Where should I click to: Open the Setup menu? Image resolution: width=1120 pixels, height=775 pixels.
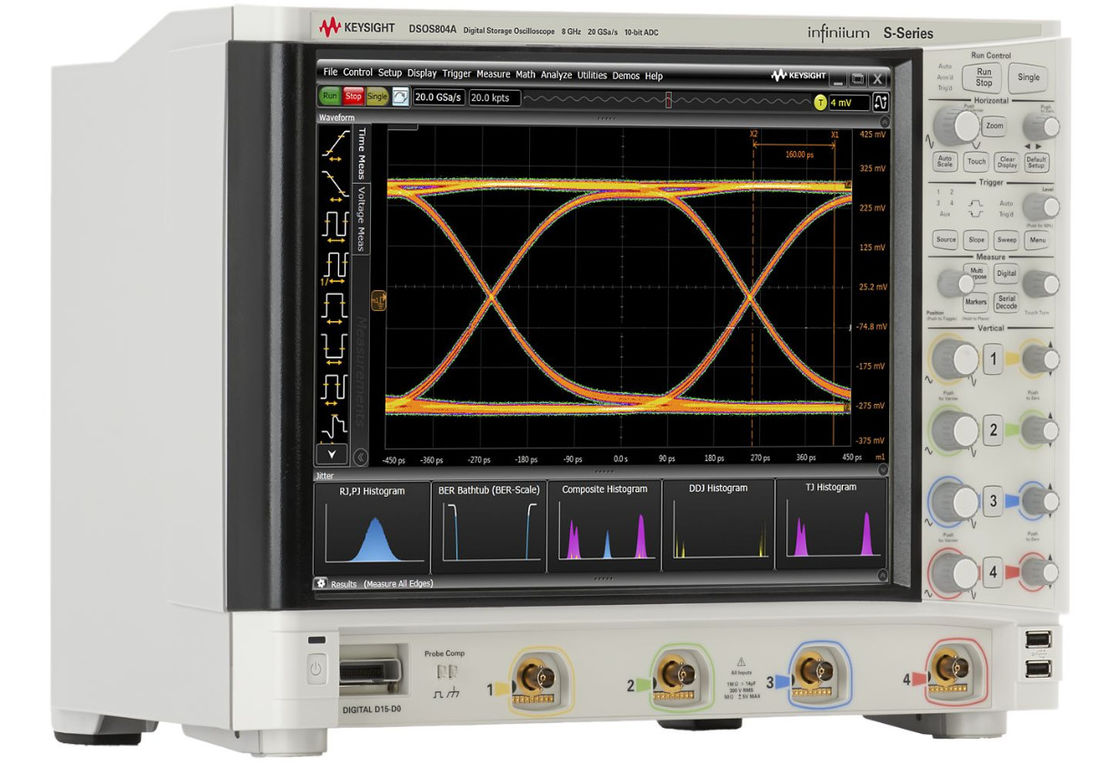coord(390,73)
